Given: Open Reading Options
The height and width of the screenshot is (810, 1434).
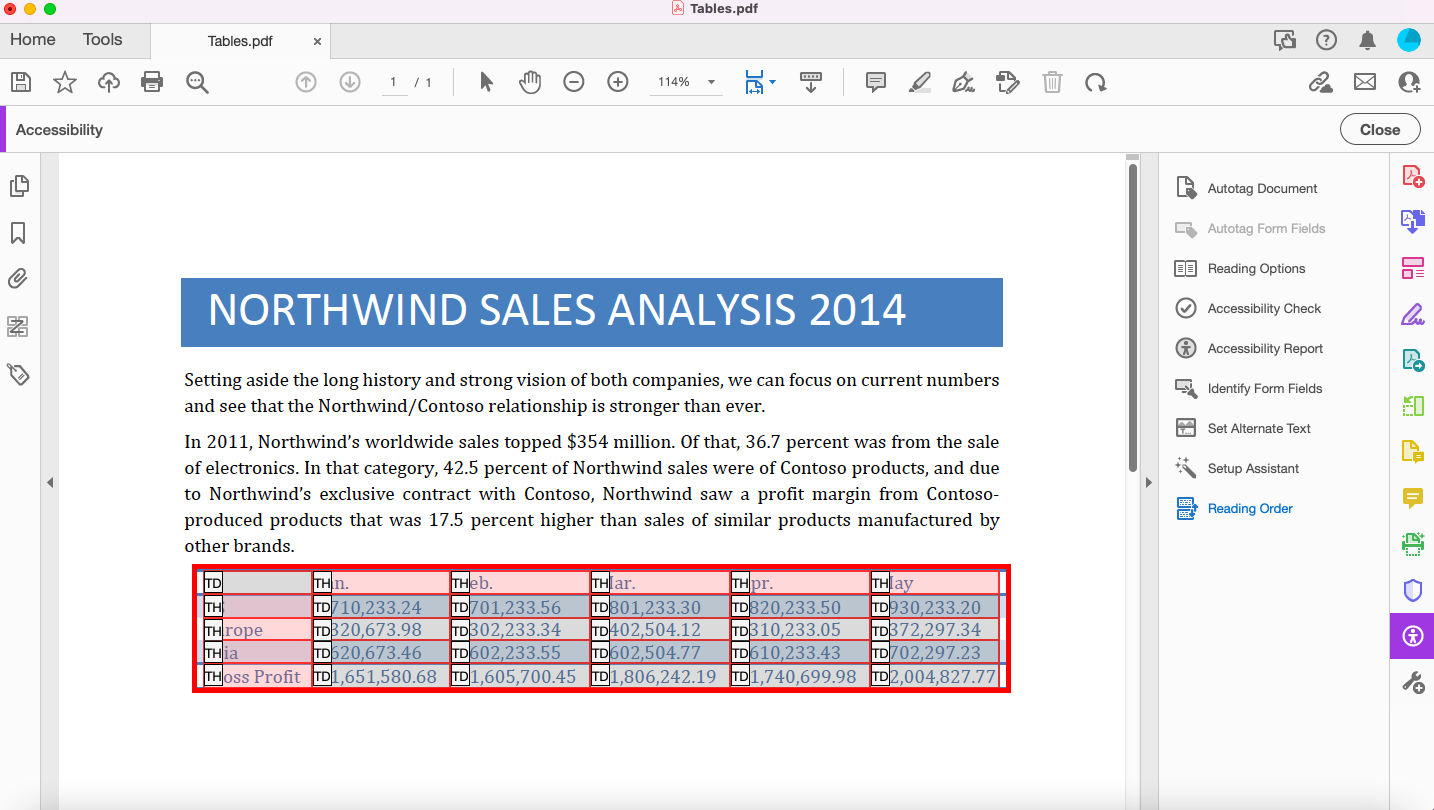Looking at the screenshot, I should click(1240, 268).
